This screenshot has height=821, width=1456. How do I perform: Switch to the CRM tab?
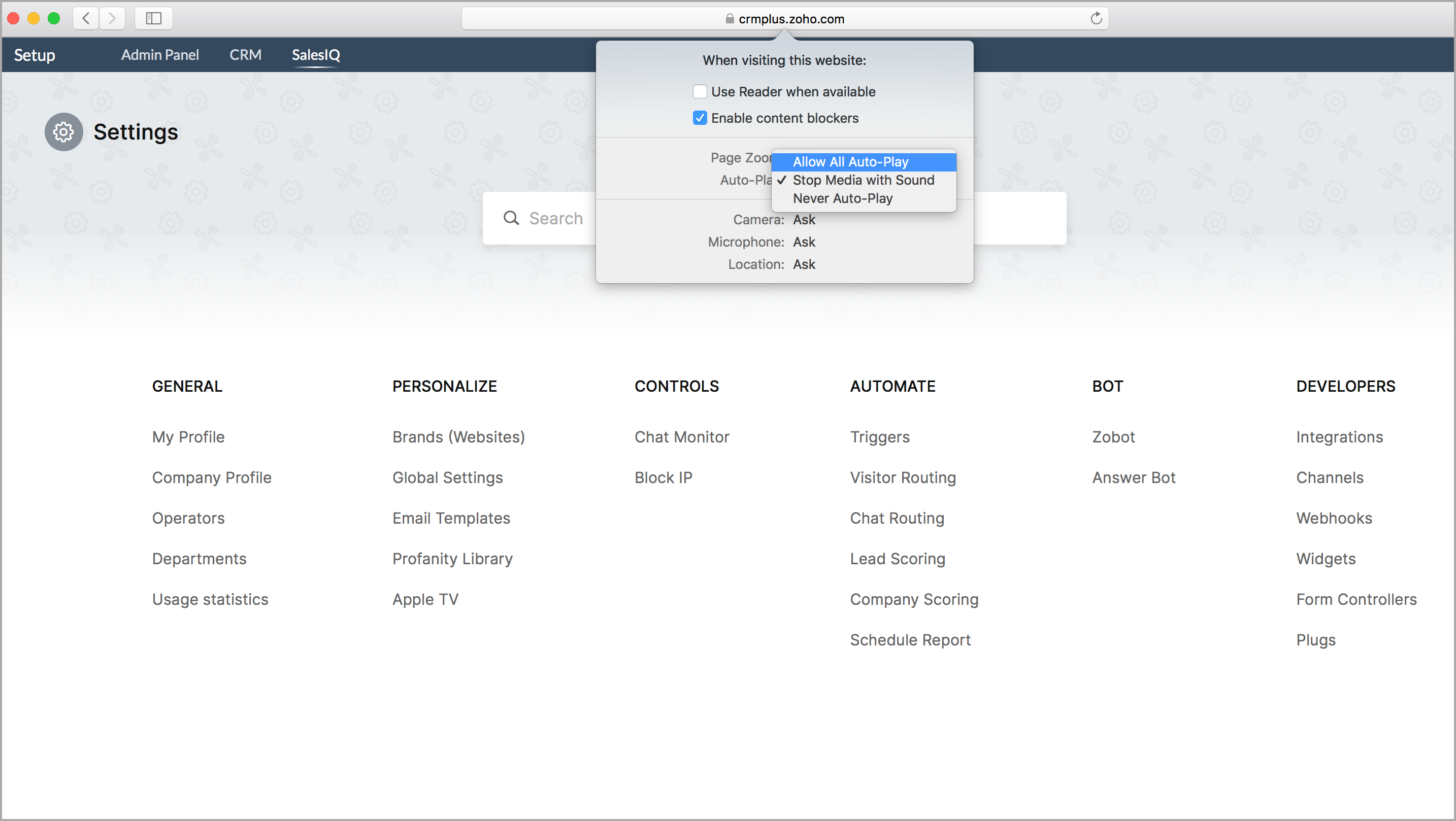click(245, 55)
